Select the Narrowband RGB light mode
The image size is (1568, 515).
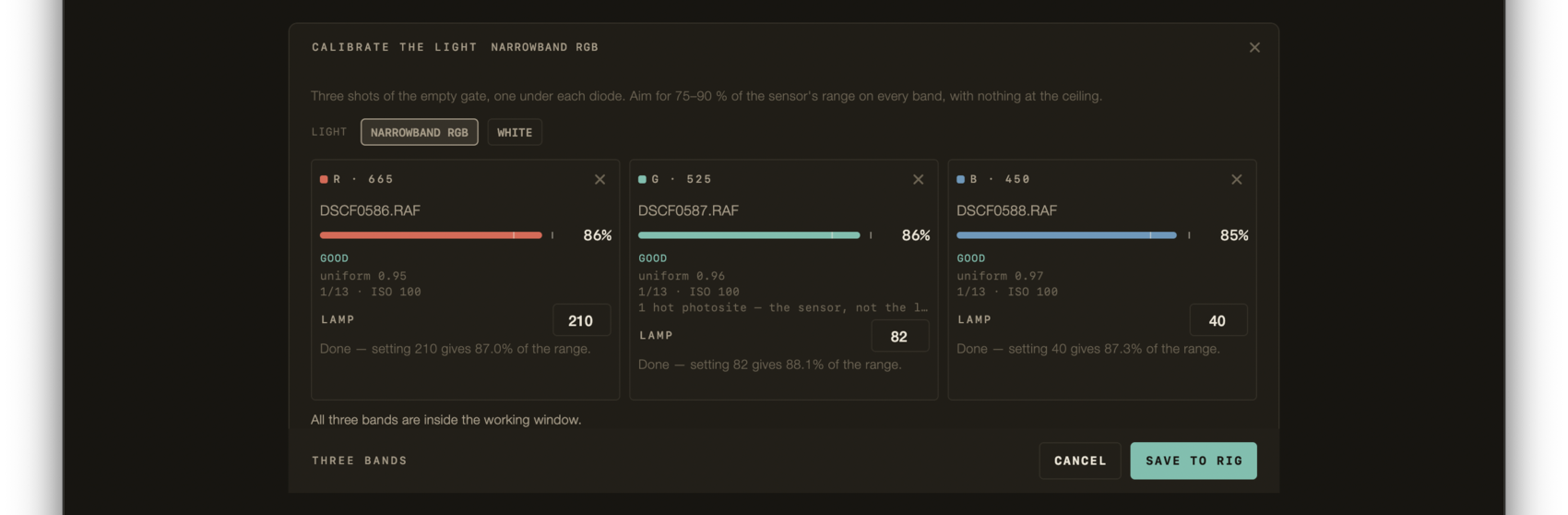click(419, 132)
